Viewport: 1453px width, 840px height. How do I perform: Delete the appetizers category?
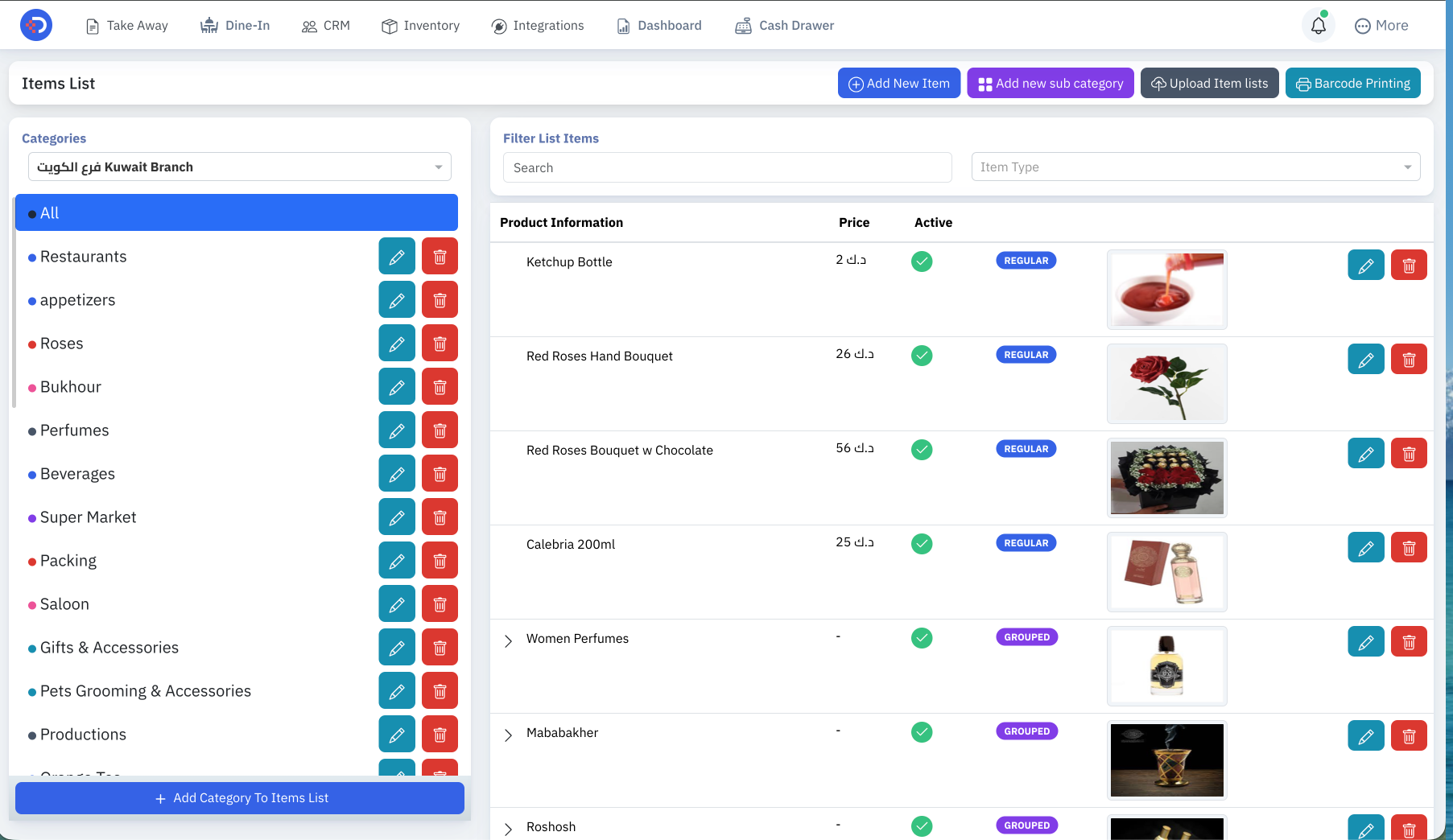(x=440, y=300)
